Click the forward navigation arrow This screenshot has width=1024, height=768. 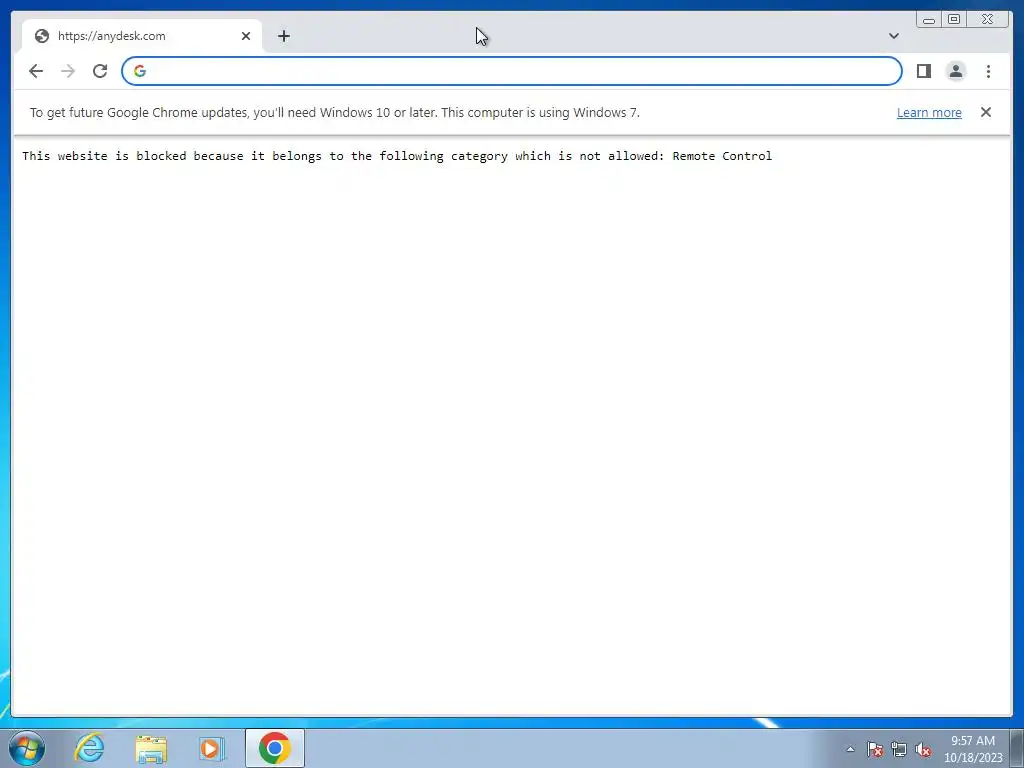68,71
